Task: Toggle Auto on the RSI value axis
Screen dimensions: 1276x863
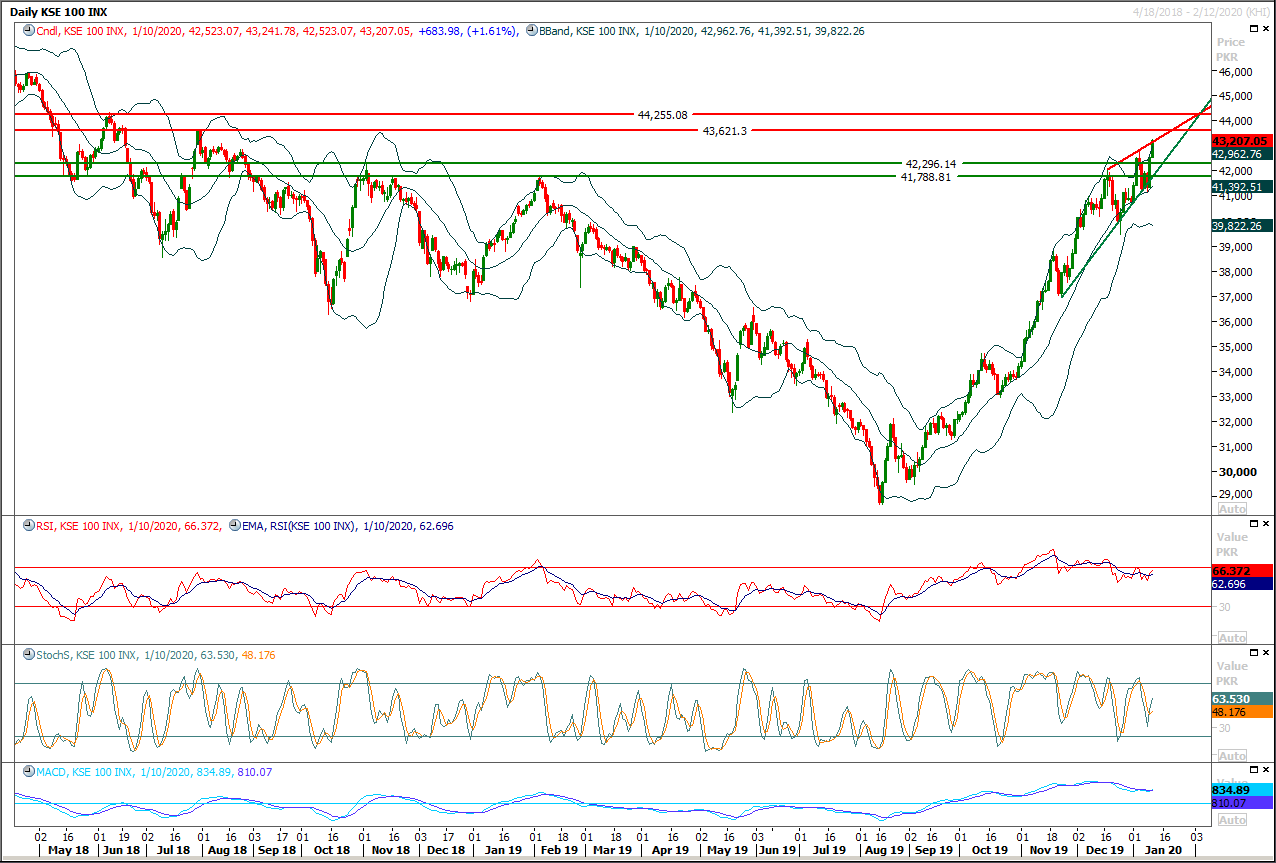Action: 1232,637
